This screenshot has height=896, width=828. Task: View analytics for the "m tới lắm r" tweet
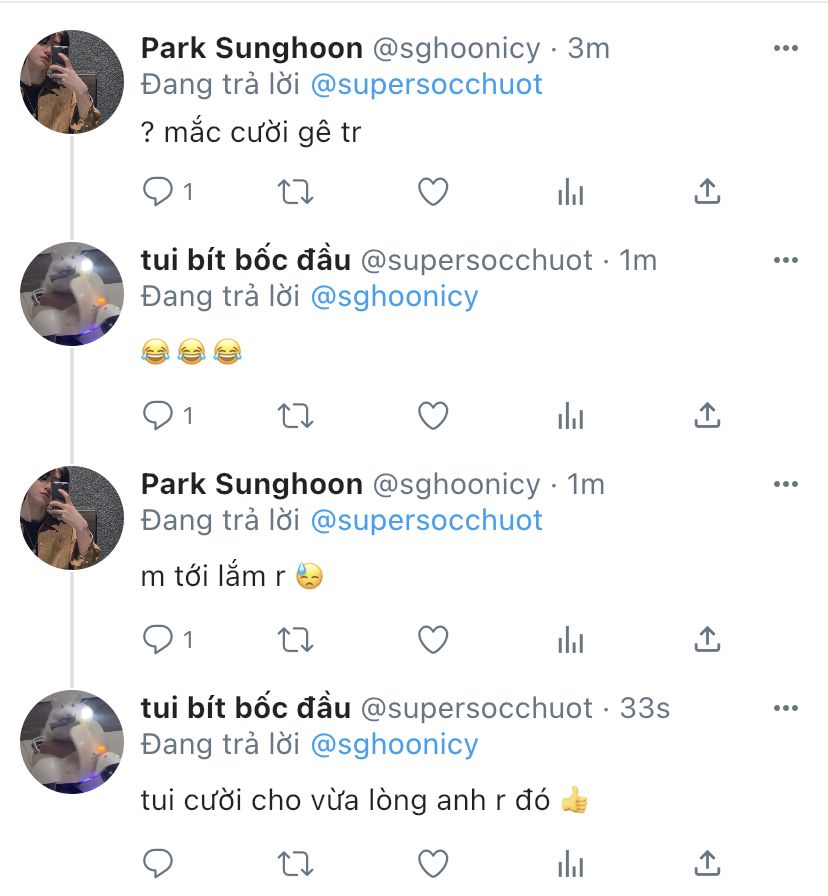(570, 638)
